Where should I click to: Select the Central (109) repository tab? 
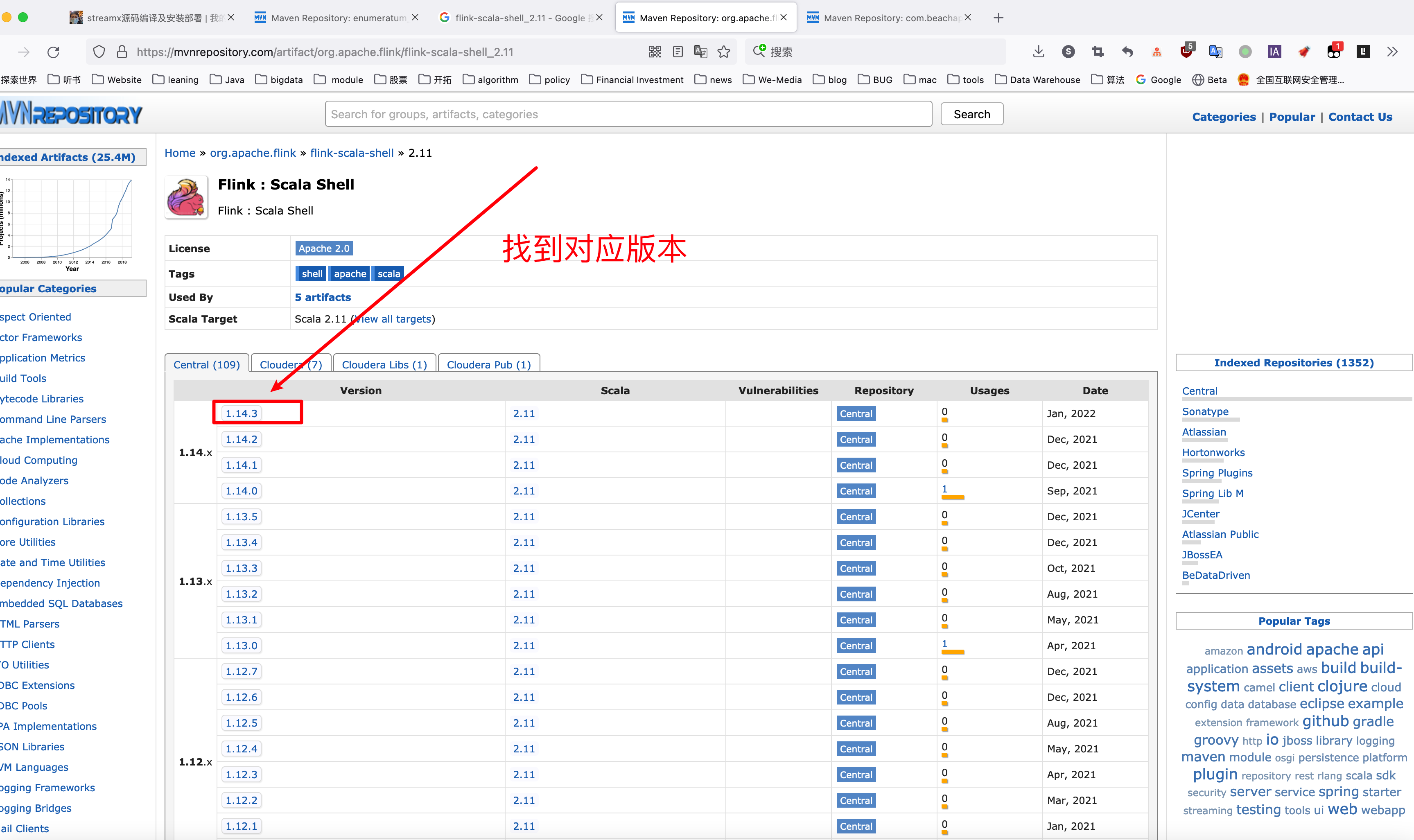[x=206, y=364]
